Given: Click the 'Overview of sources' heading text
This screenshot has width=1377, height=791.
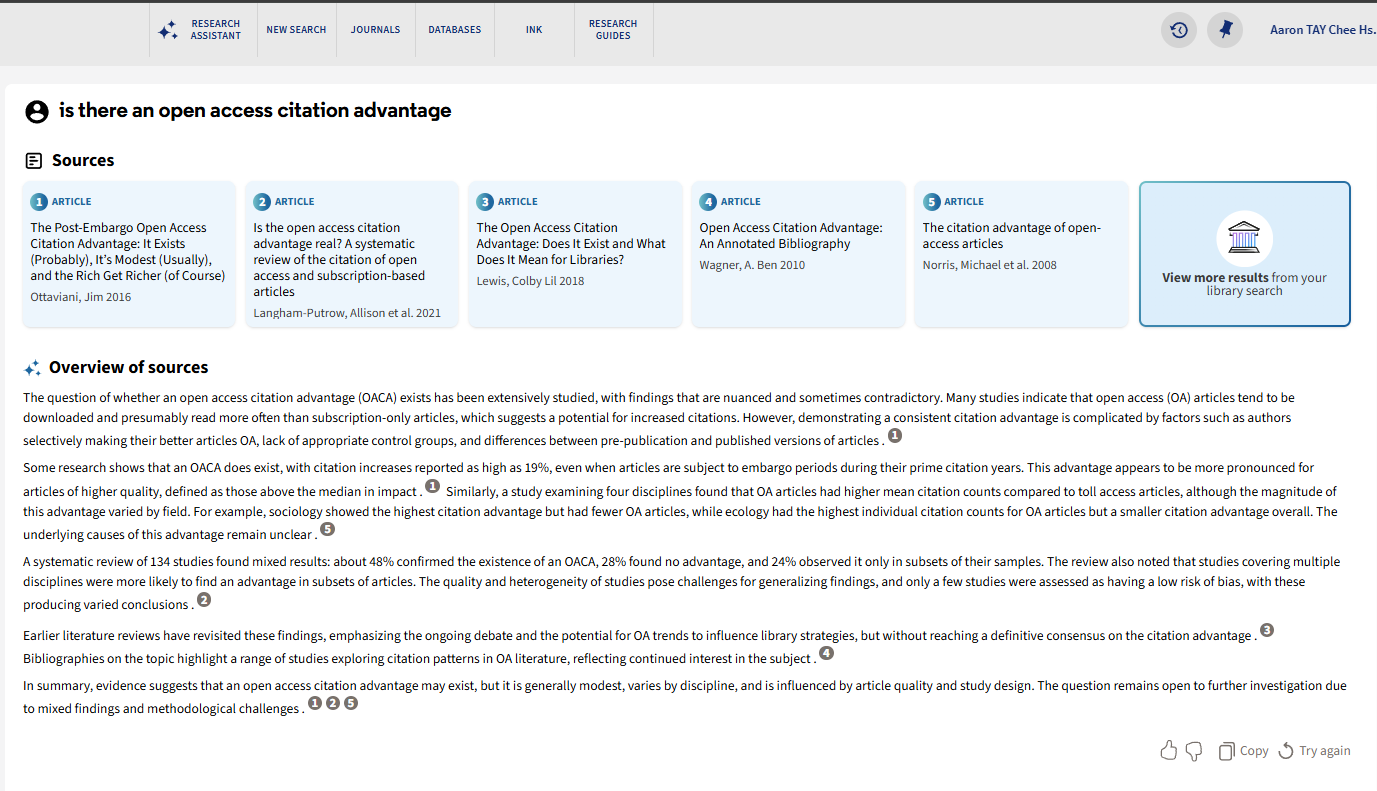Looking at the screenshot, I should coord(129,367).
